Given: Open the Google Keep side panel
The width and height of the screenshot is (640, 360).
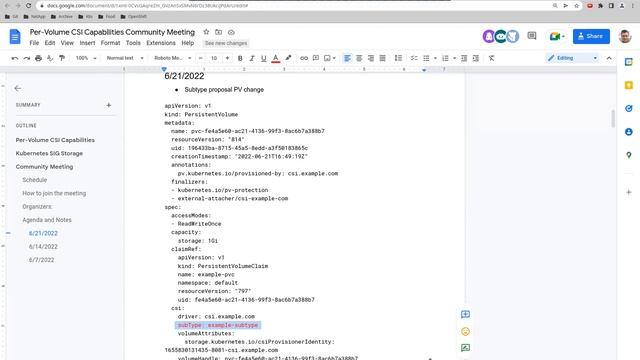Looking at the screenshot, I should 629,85.
